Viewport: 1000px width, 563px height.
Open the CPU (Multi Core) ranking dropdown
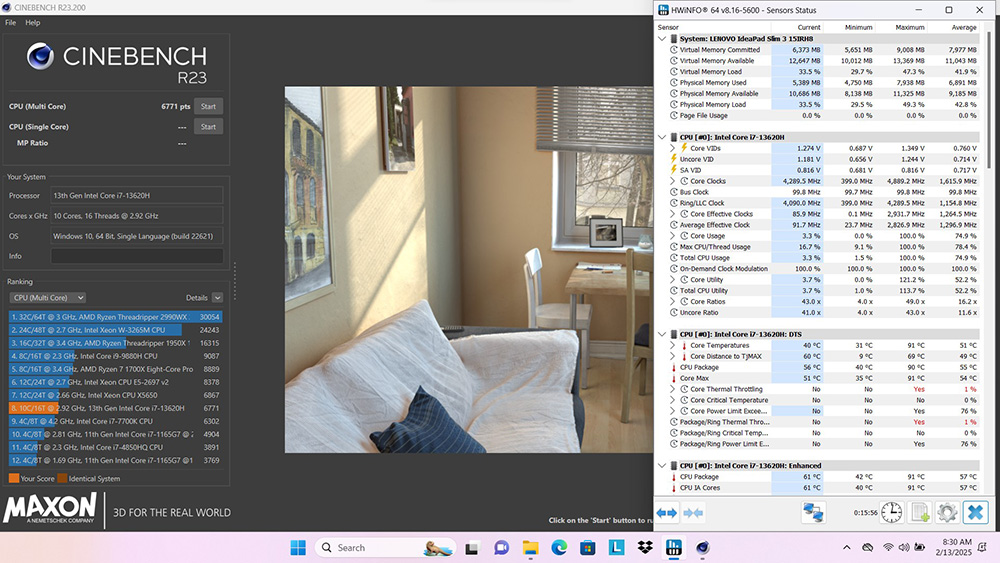coord(47,298)
